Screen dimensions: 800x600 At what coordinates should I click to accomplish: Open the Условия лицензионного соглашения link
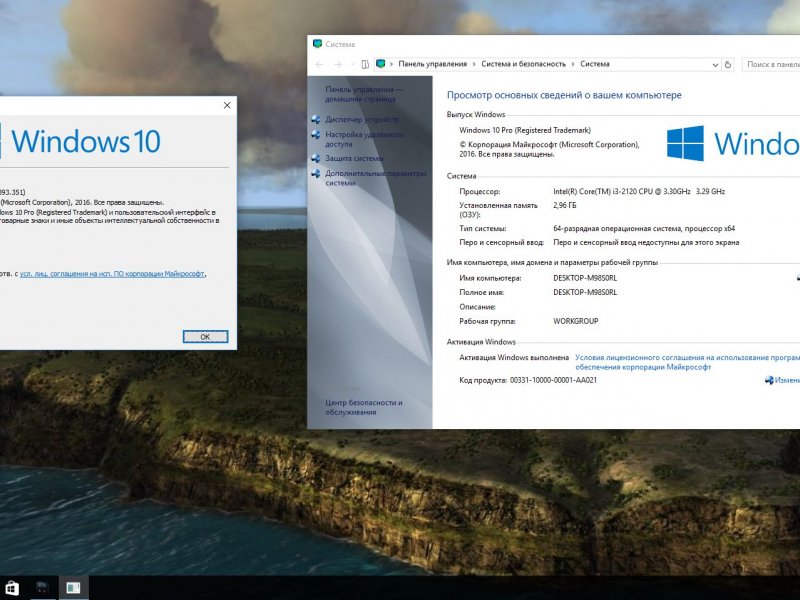(x=687, y=362)
